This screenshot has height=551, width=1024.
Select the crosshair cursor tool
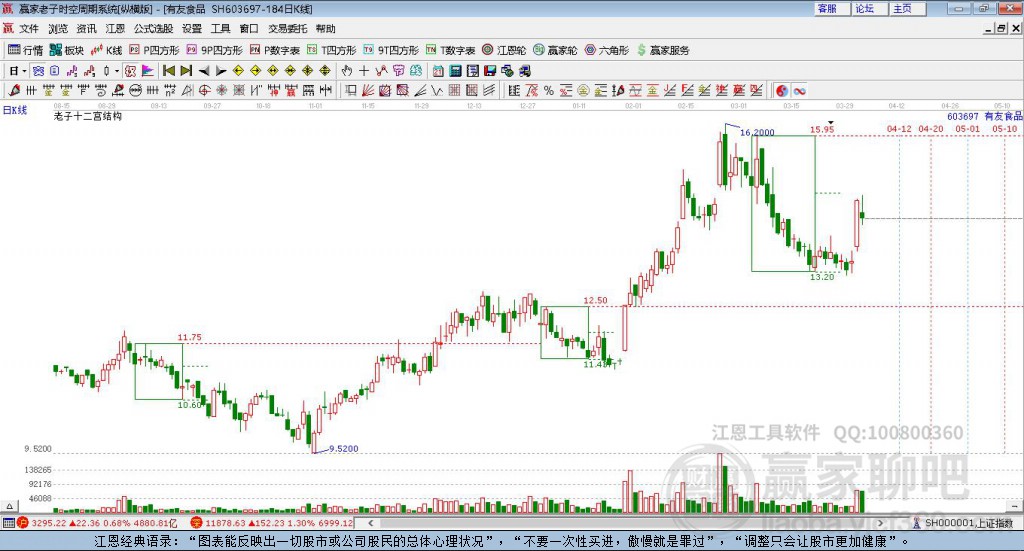(x=364, y=71)
